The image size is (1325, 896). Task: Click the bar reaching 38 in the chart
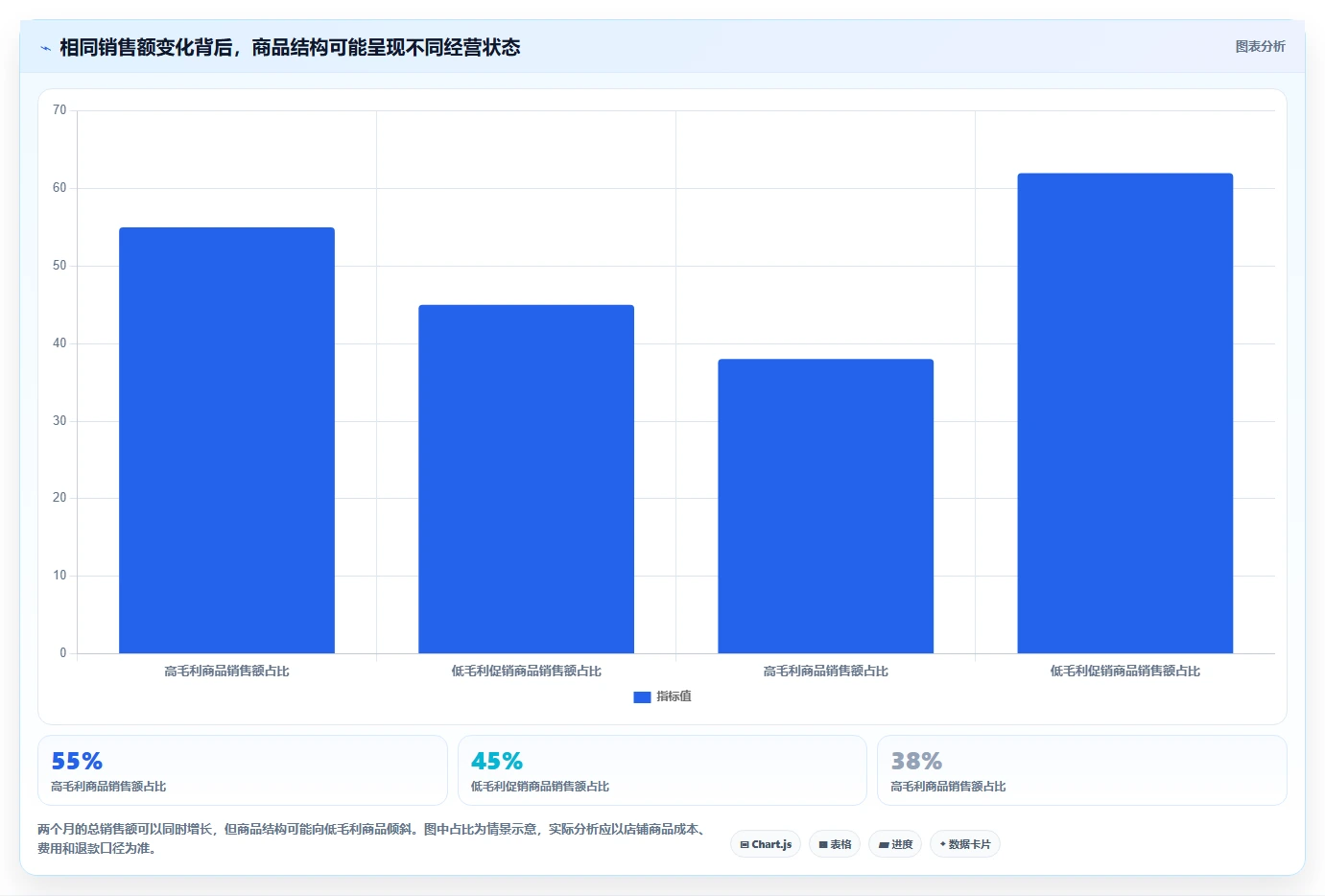(825, 506)
